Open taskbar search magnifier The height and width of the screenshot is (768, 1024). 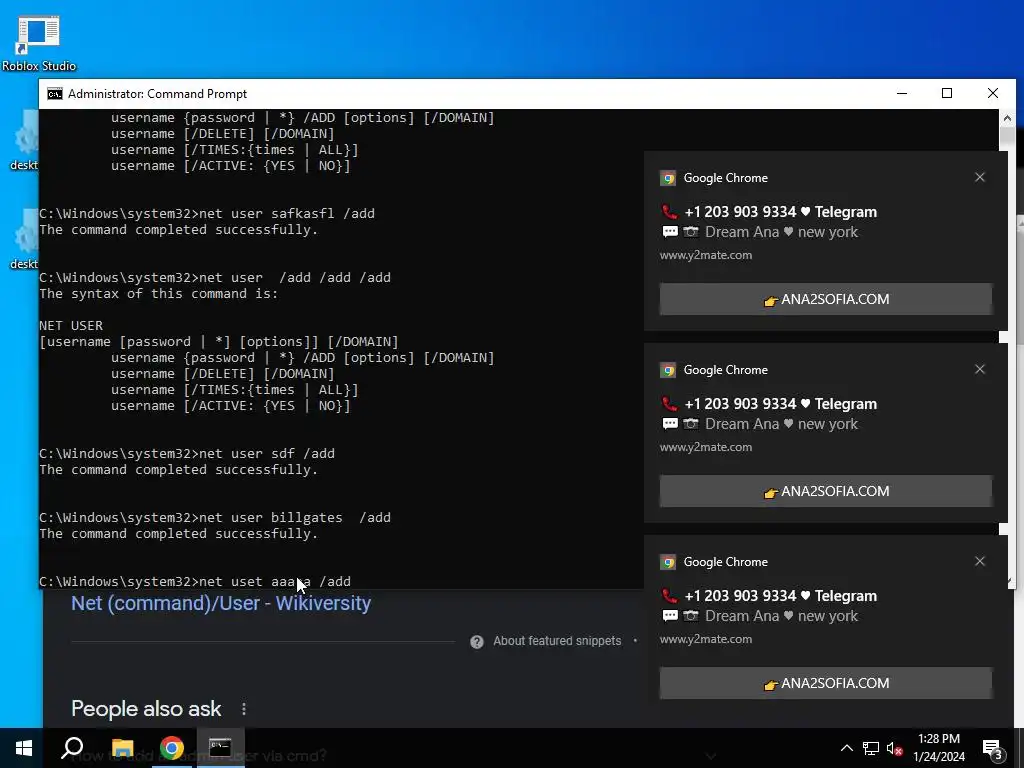click(72, 748)
